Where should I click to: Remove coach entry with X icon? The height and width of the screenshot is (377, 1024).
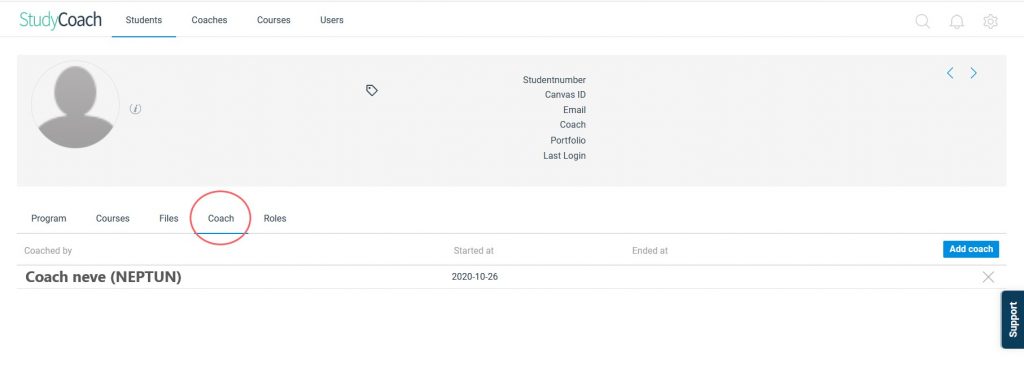(x=988, y=277)
